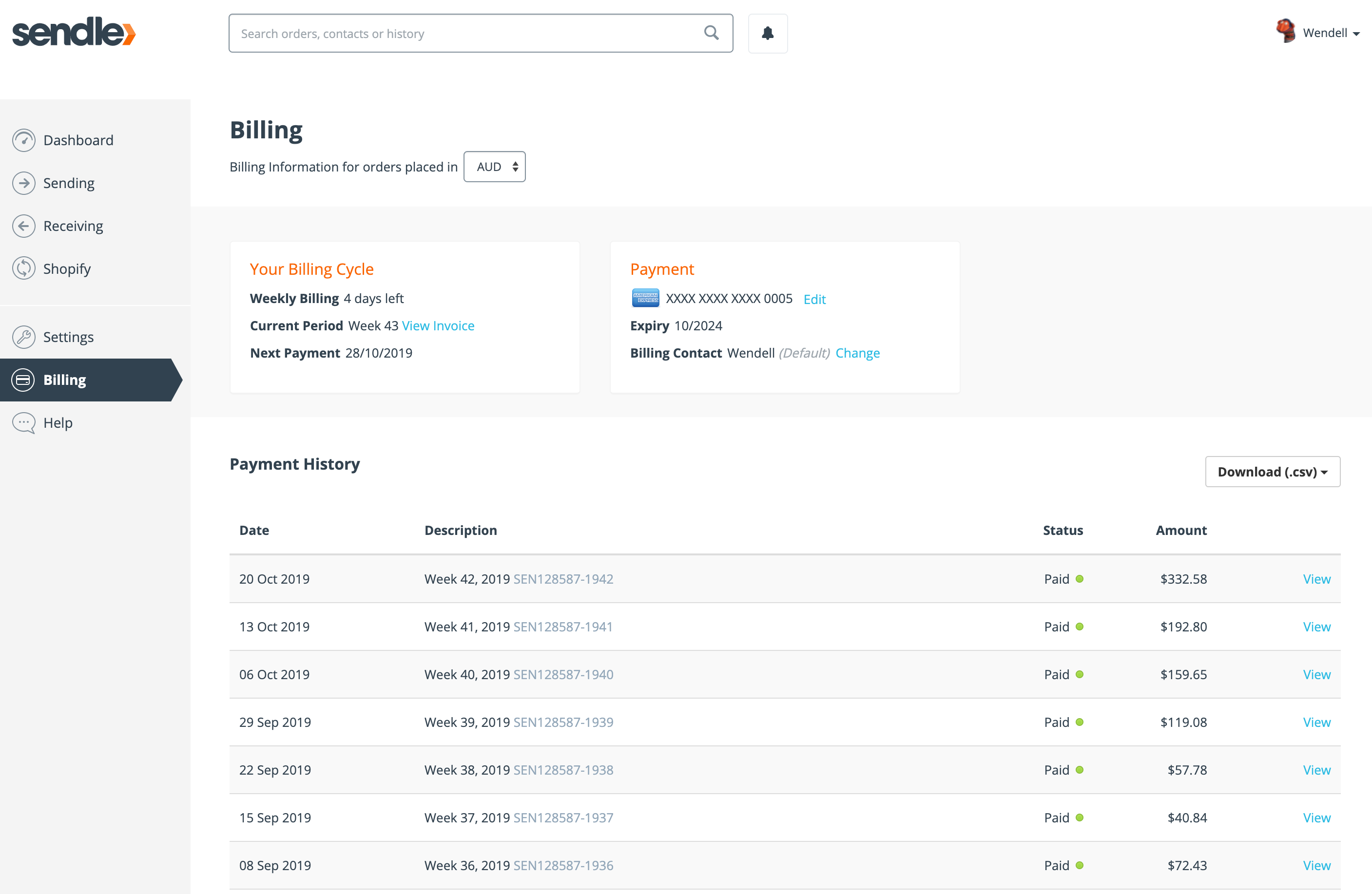
Task: Click Edit next to card number
Action: (x=814, y=299)
